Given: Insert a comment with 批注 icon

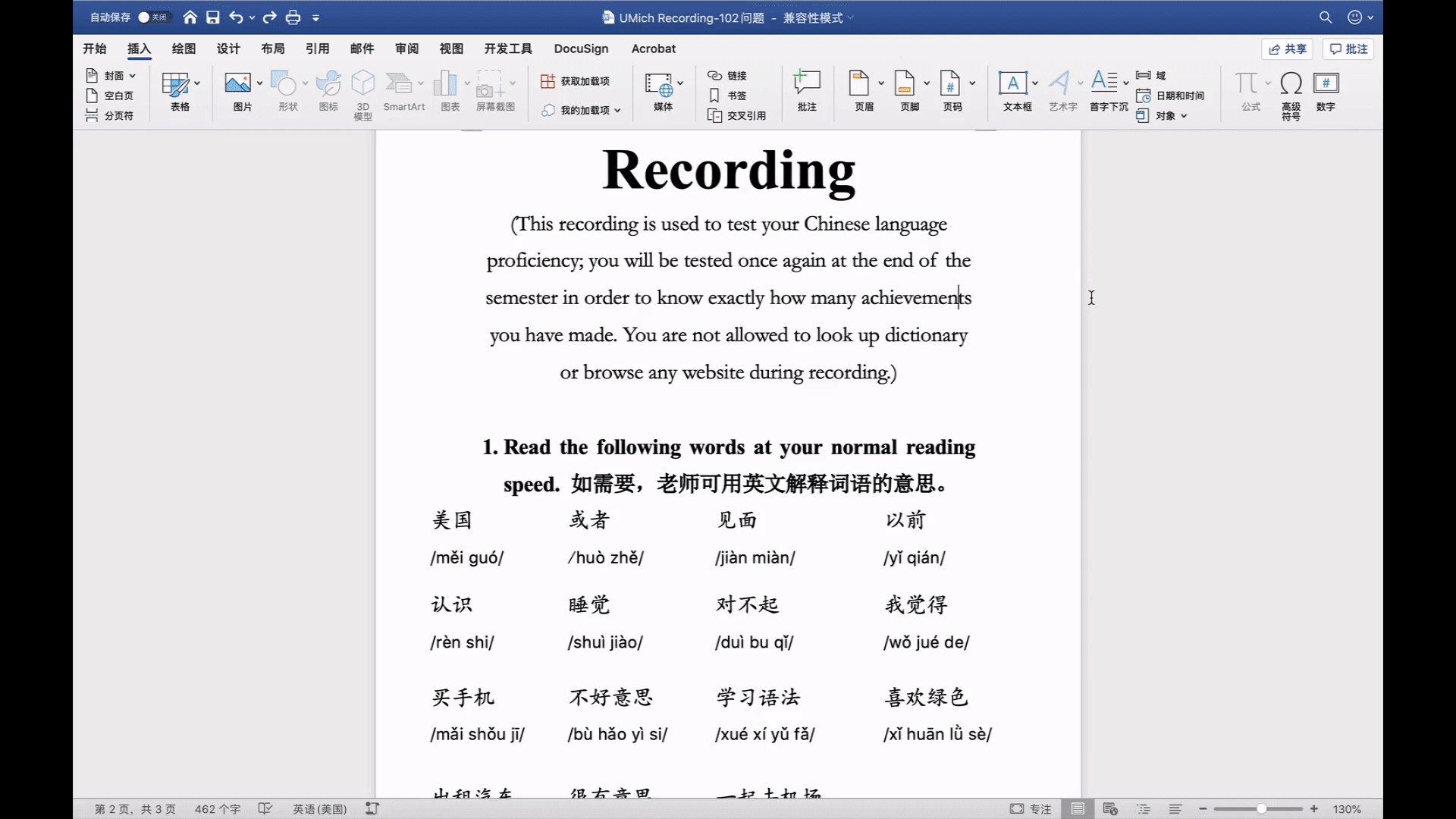Looking at the screenshot, I should coord(807,83).
